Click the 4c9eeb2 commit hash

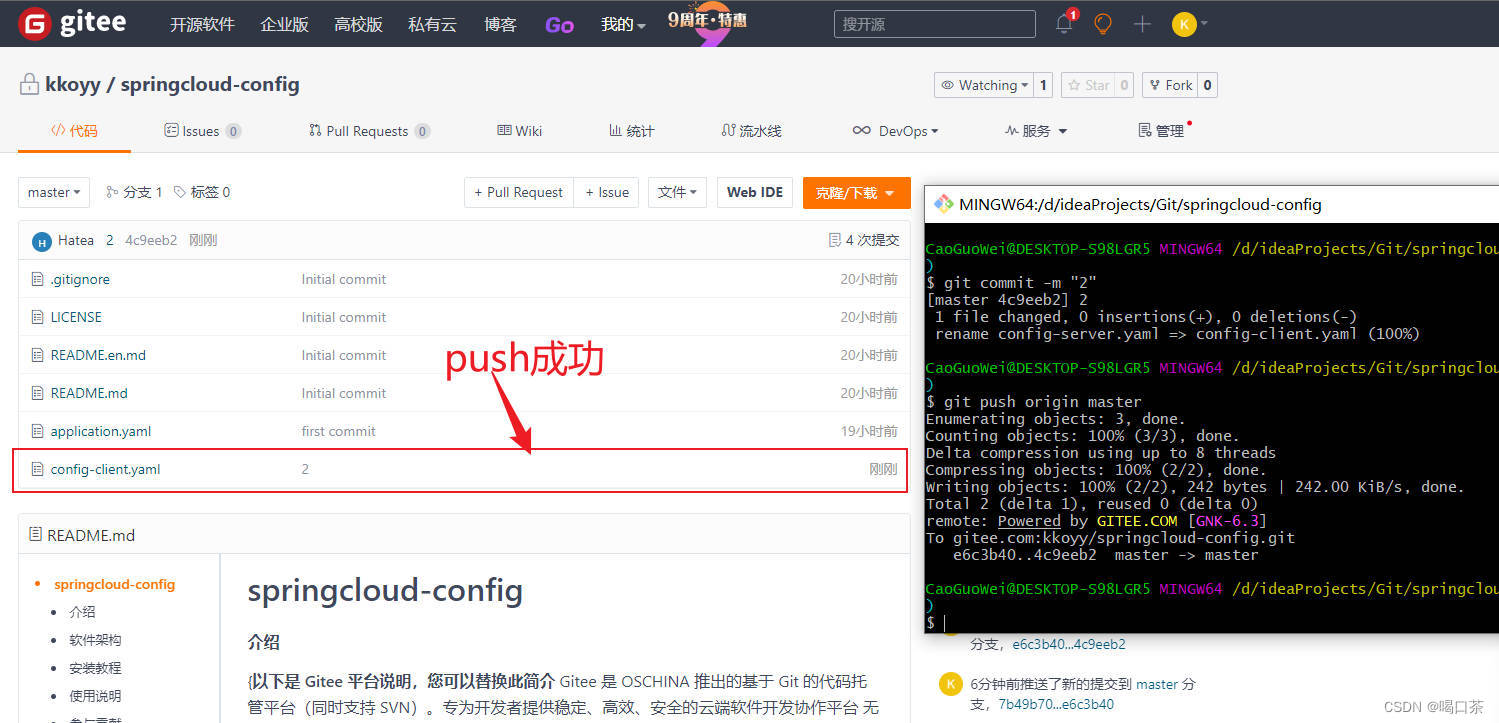point(151,241)
